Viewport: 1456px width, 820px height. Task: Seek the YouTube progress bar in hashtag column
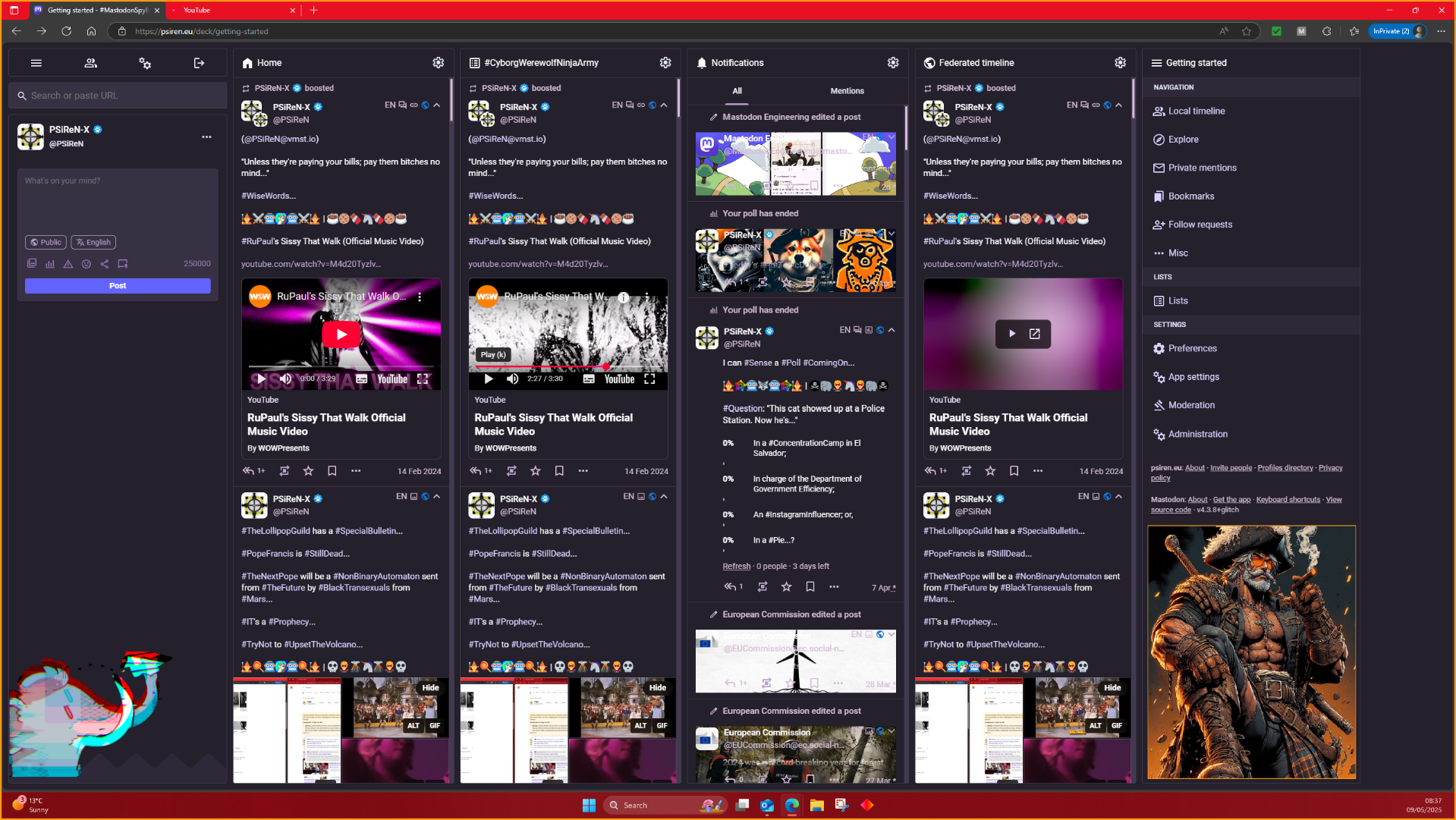pyautogui.click(x=568, y=367)
